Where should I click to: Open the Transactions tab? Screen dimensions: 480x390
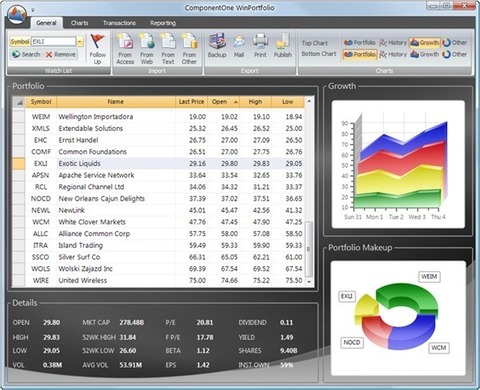tap(119, 23)
